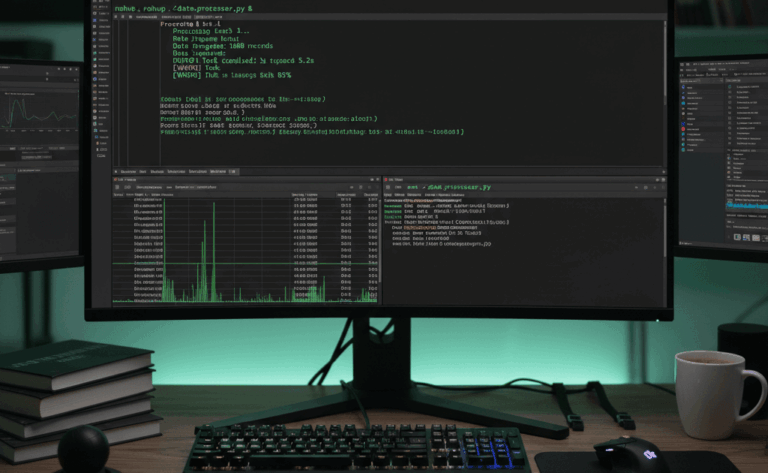Click the line graph on the left monitor
Image resolution: width=768 pixels, height=473 pixels.
(x=39, y=113)
